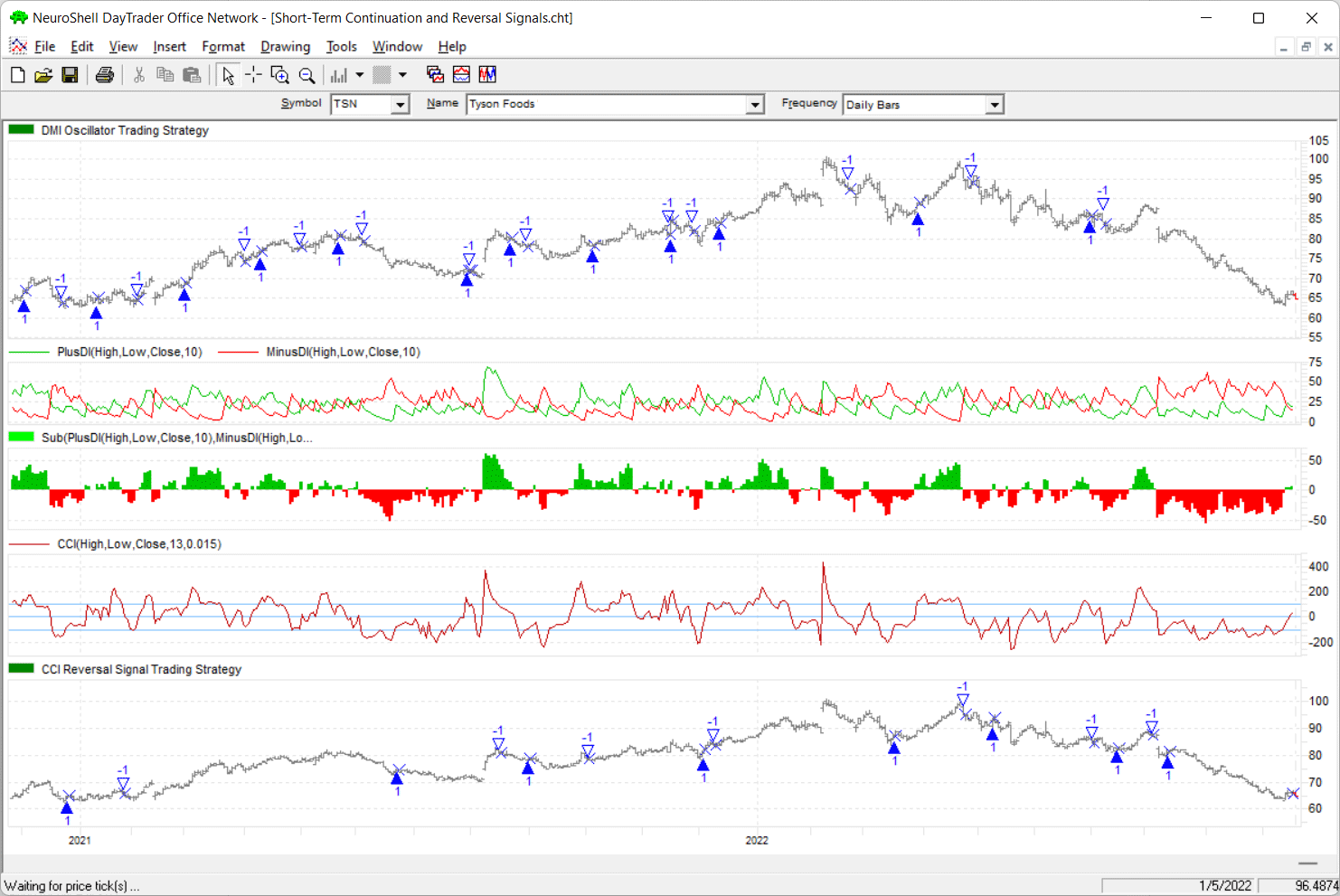
Task: Select the arrow pointer tool
Action: pos(228,75)
